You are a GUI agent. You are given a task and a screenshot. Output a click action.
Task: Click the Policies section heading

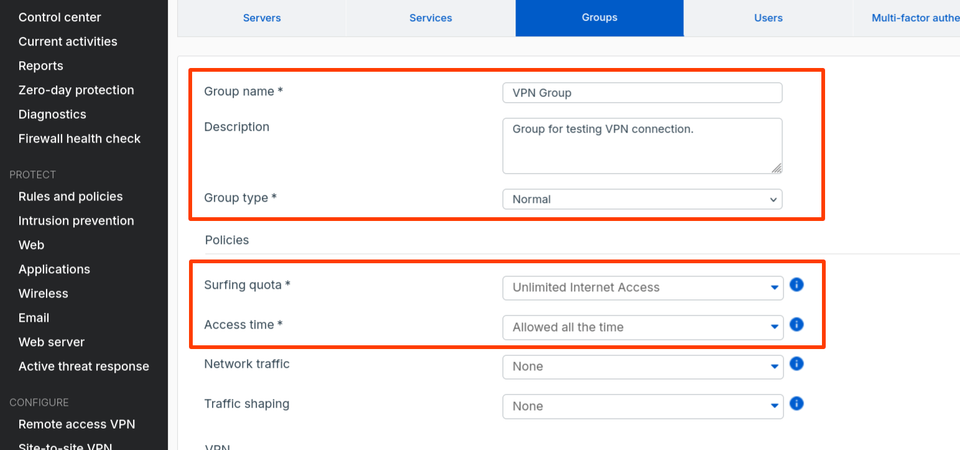[227, 240]
